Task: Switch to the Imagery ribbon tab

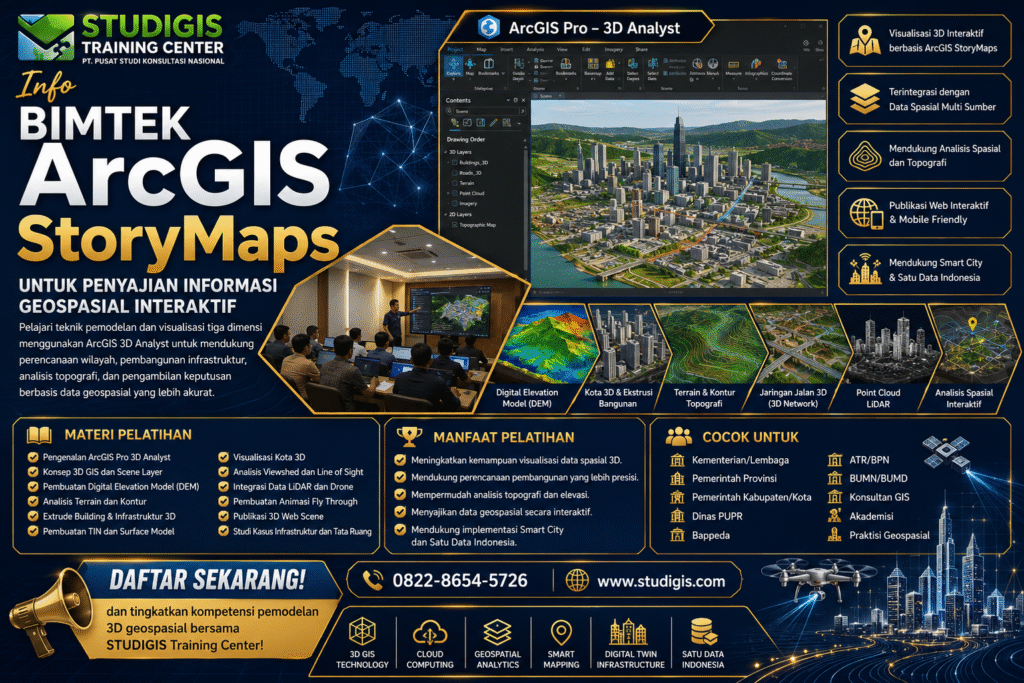Action: (x=614, y=50)
